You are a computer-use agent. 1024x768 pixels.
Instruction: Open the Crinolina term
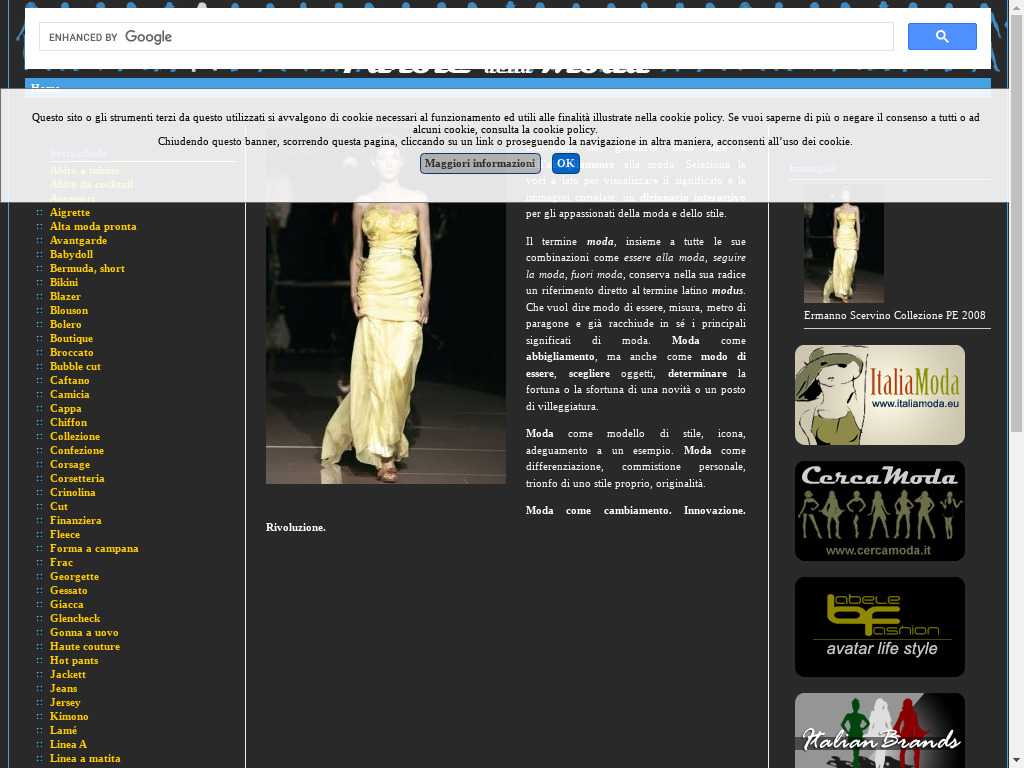(x=72, y=492)
